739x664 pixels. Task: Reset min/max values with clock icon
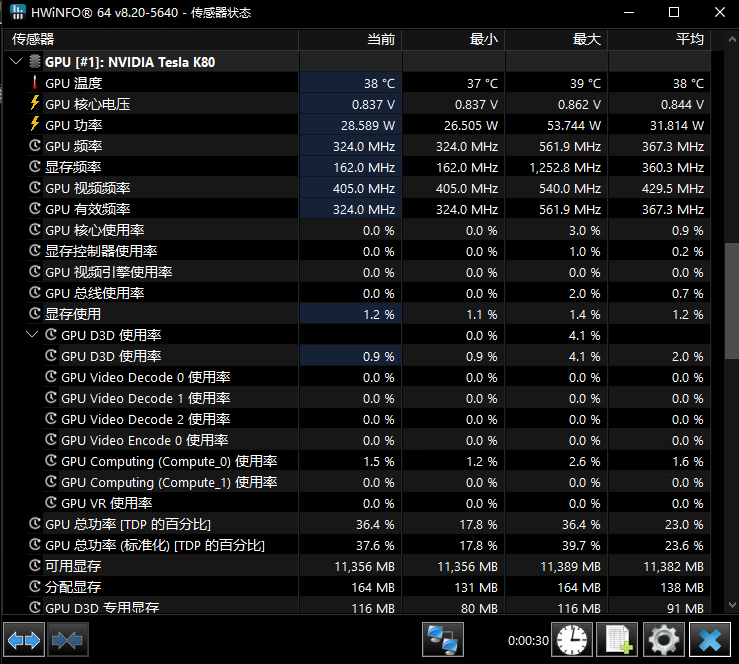pyautogui.click(x=573, y=639)
